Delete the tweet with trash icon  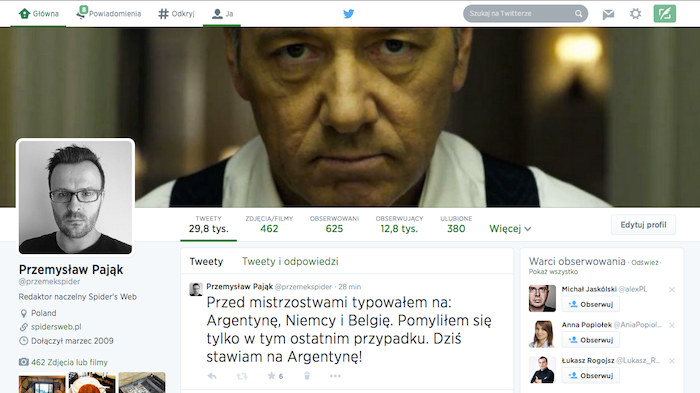(307, 376)
